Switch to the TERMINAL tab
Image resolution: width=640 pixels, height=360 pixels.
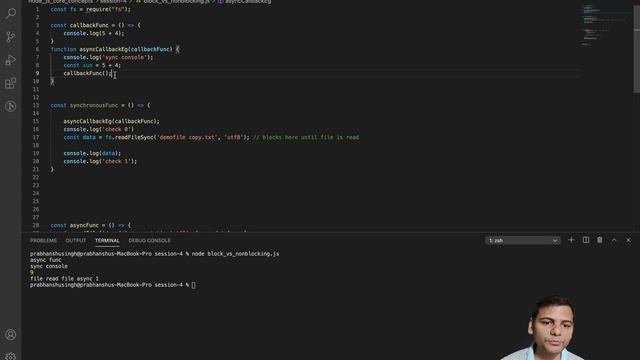point(107,240)
